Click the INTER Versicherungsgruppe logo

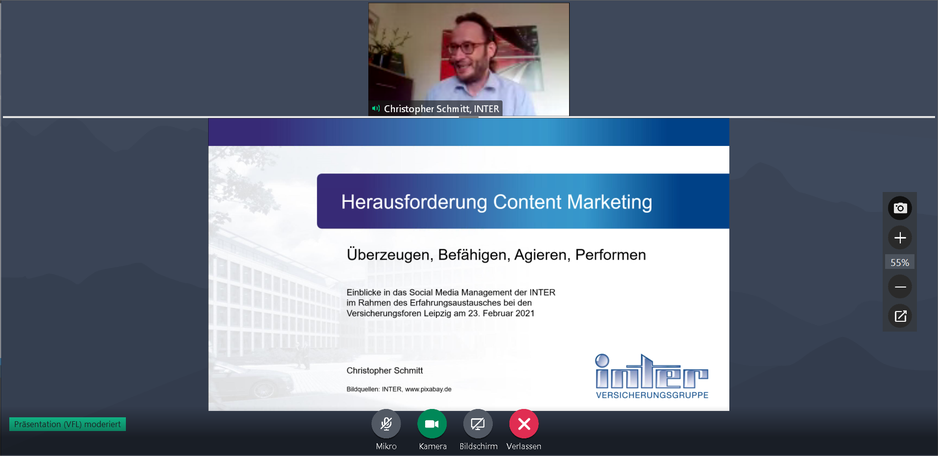coord(652,376)
